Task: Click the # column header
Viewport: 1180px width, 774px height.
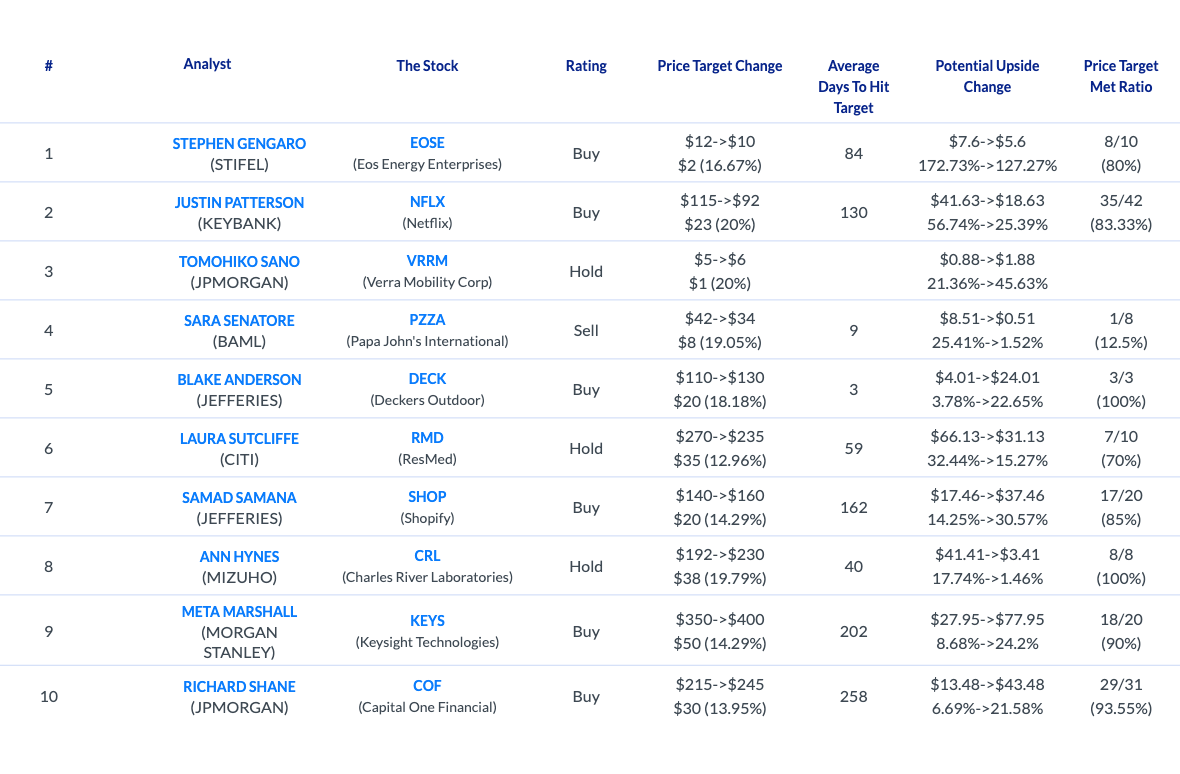Action: pyautogui.click(x=48, y=66)
